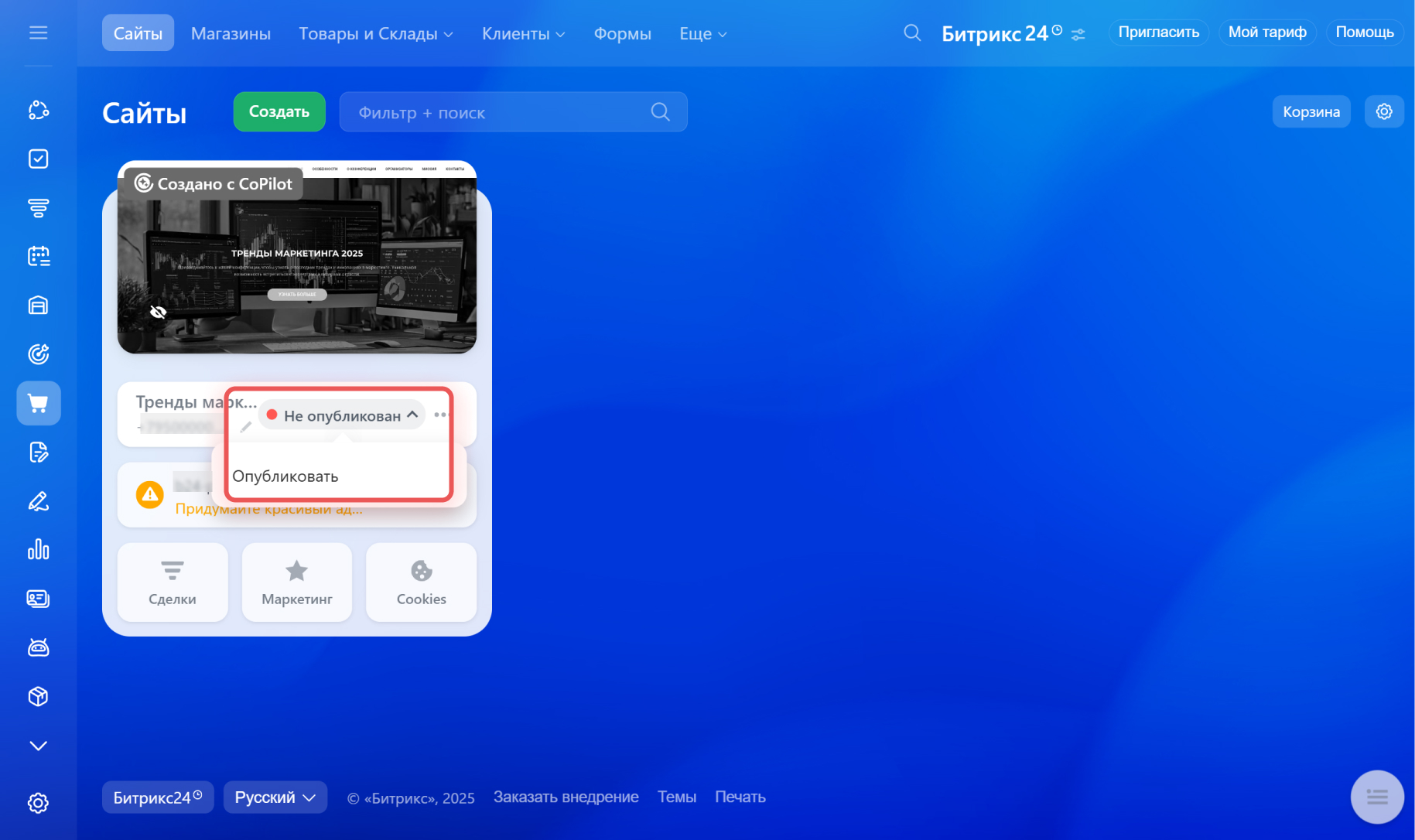Click the Помощь button
The height and width of the screenshot is (840, 1415).
click(x=1365, y=32)
